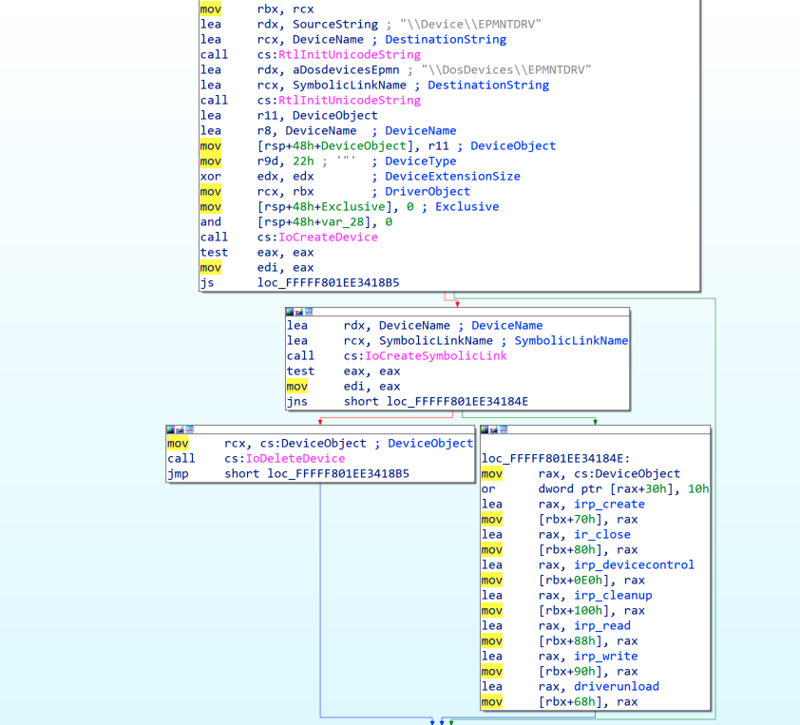The image size is (800, 725).
Task: Click the third title icon on the IoCreateSymbolicLink block
Action: point(308,313)
